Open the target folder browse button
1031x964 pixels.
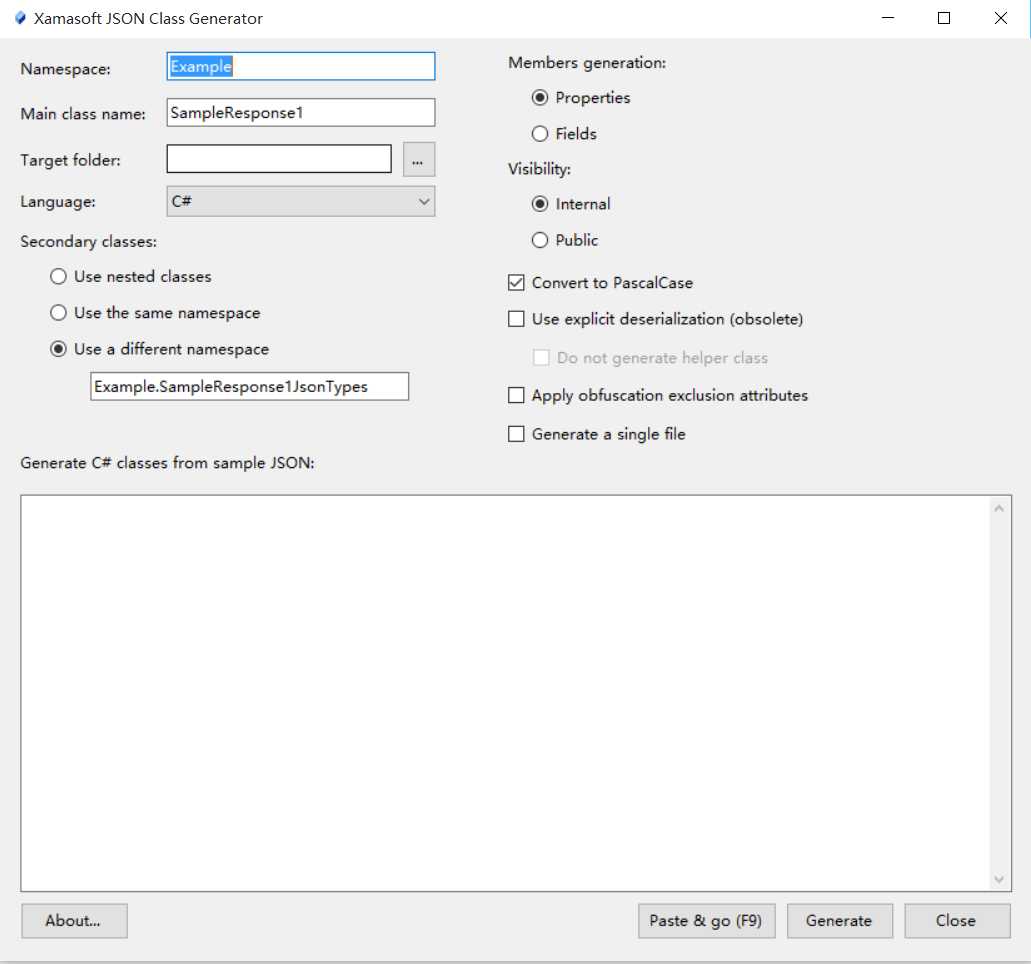(418, 160)
